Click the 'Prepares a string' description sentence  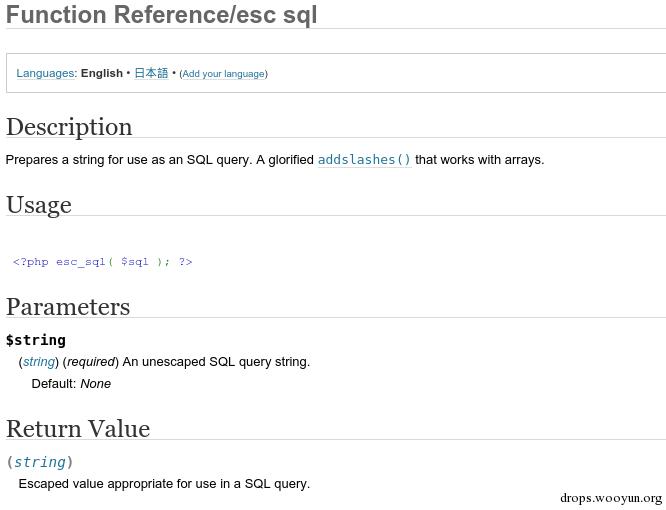(x=160, y=159)
